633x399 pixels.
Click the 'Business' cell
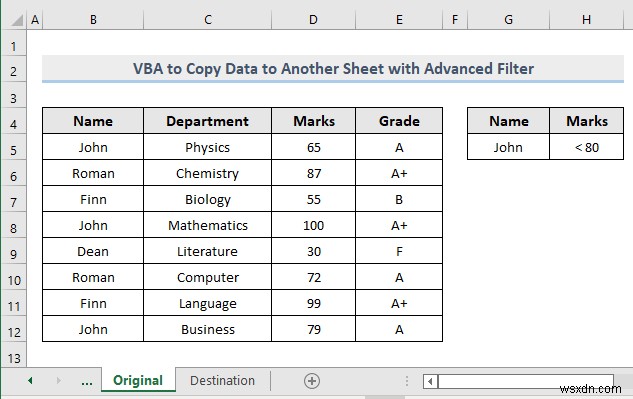click(208, 329)
